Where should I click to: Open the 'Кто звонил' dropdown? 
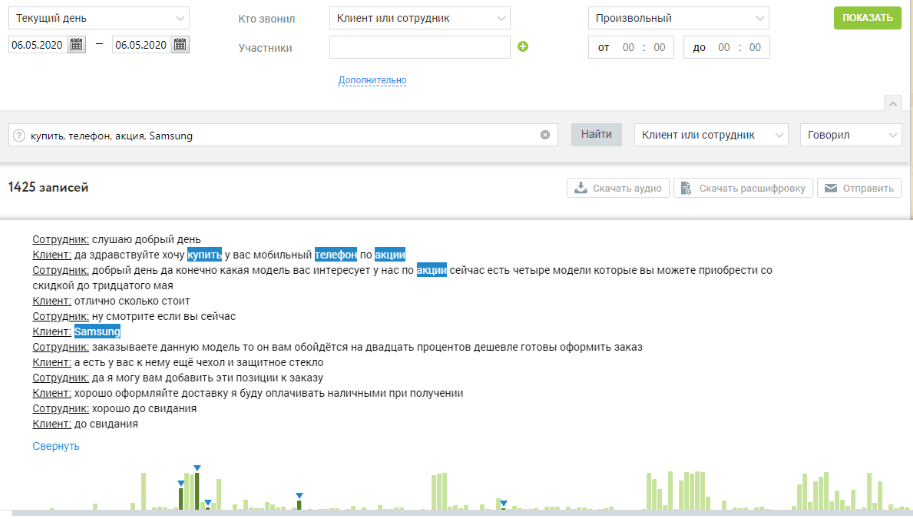pyautogui.click(x=419, y=18)
